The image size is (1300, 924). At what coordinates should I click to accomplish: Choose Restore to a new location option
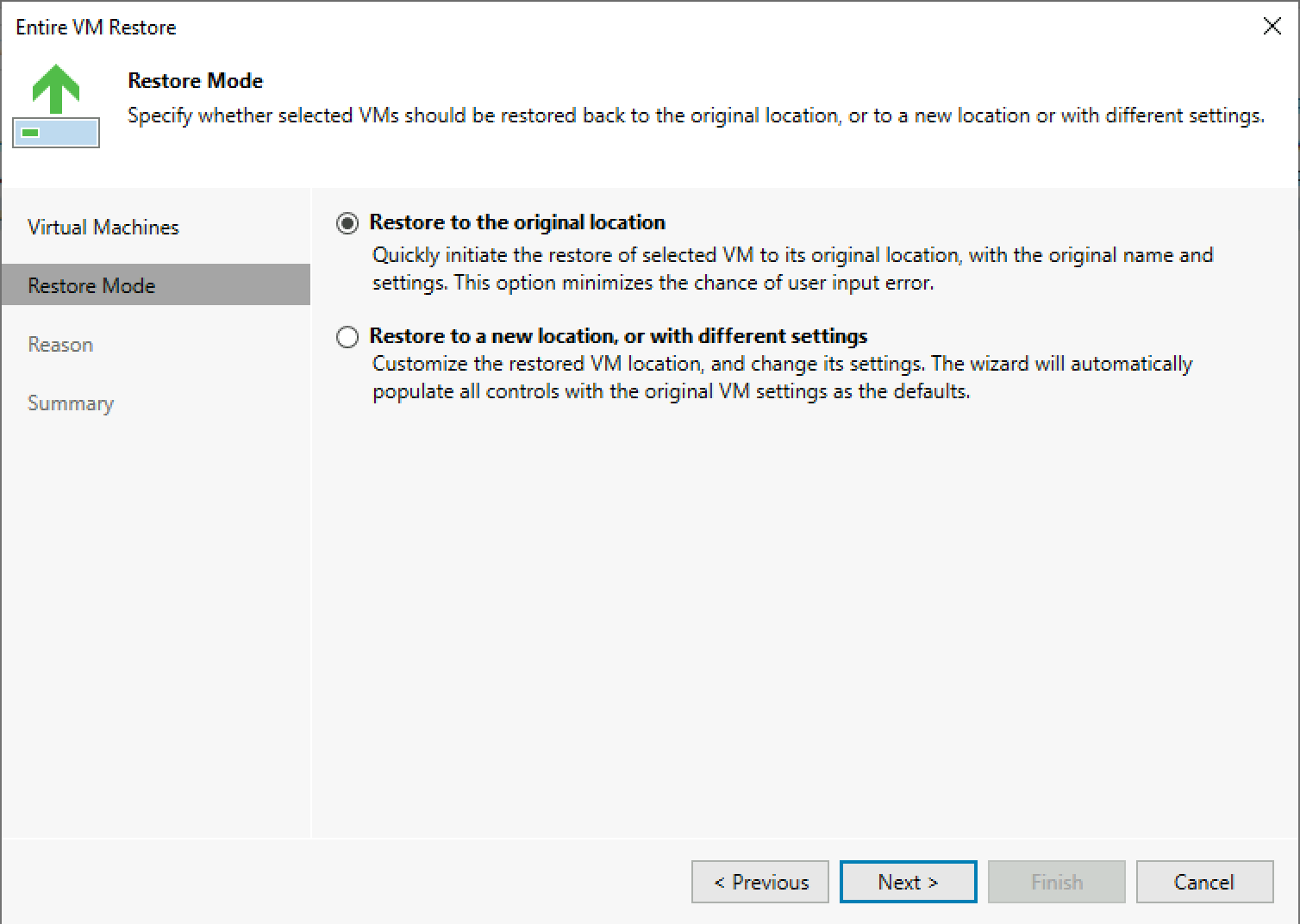[x=347, y=337]
